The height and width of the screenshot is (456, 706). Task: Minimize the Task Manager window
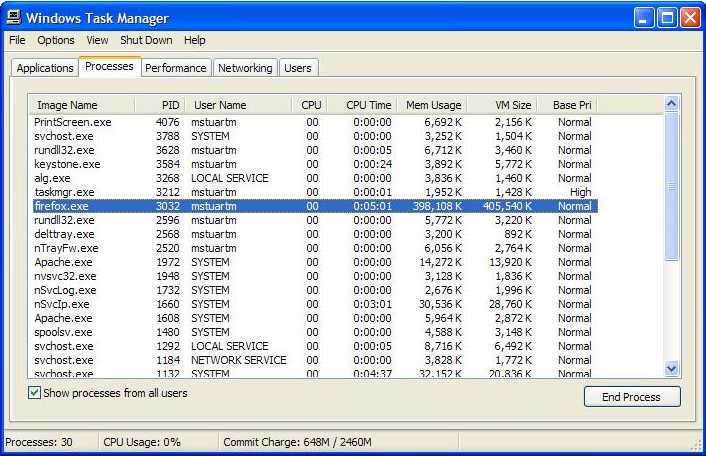(x=644, y=18)
